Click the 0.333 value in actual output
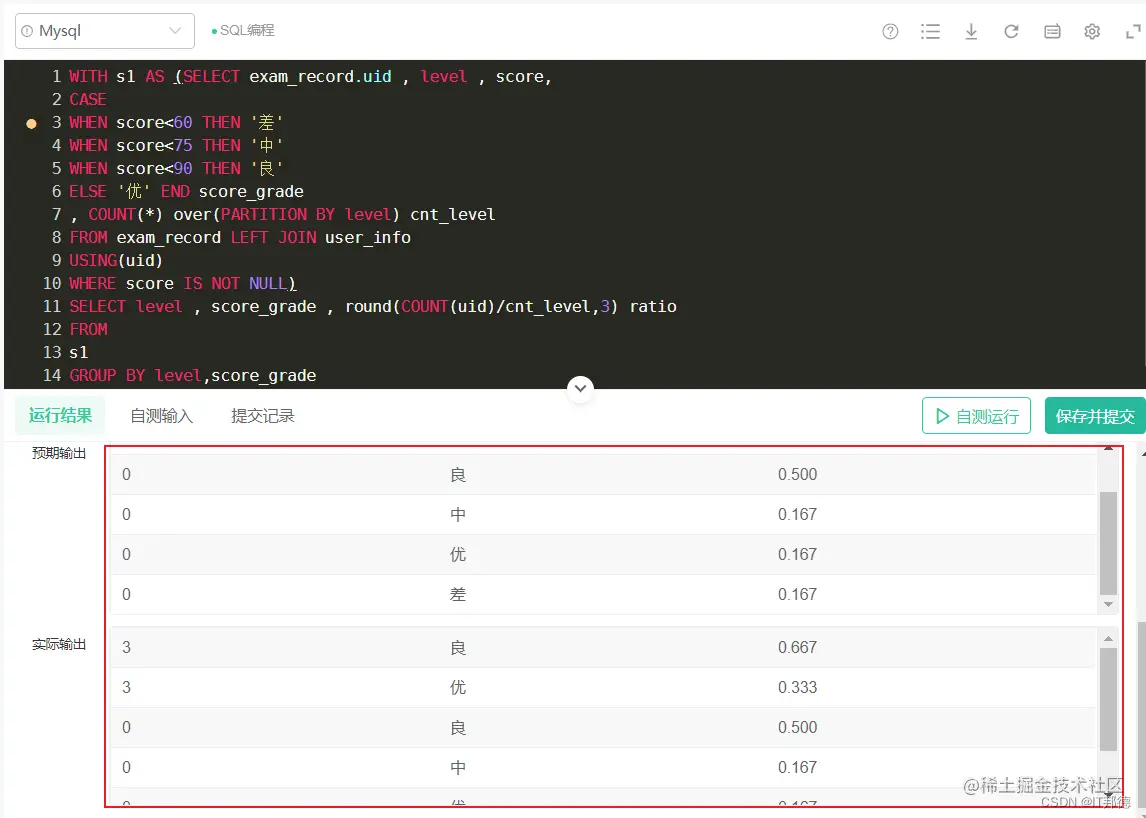This screenshot has height=818, width=1146. [797, 687]
